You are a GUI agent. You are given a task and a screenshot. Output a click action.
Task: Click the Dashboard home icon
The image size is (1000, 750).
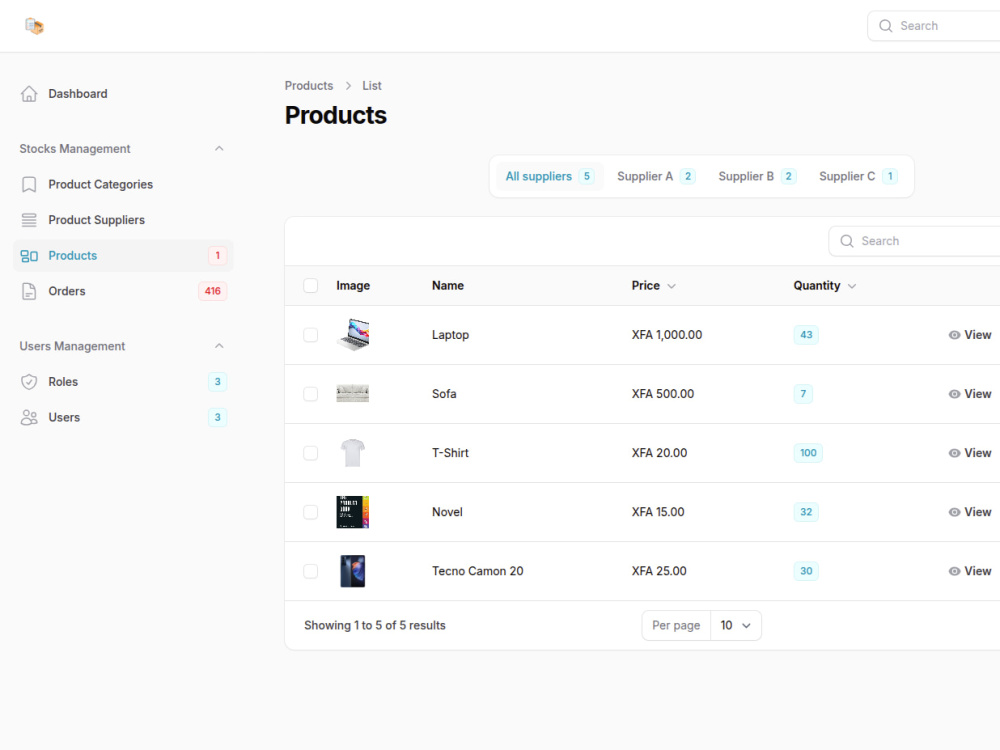(x=29, y=94)
